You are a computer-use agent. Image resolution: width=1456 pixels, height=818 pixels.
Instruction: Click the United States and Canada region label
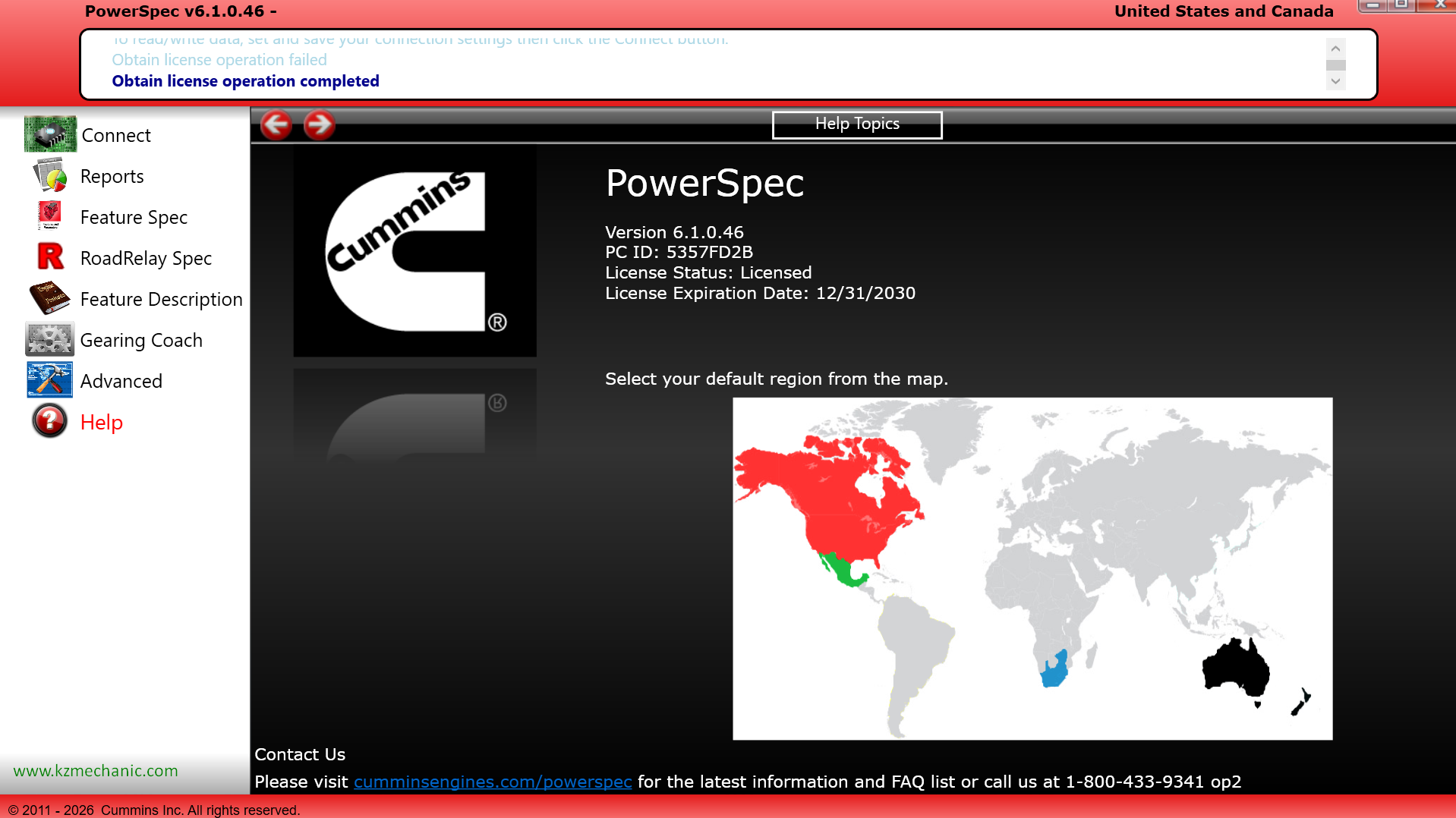[1224, 11]
